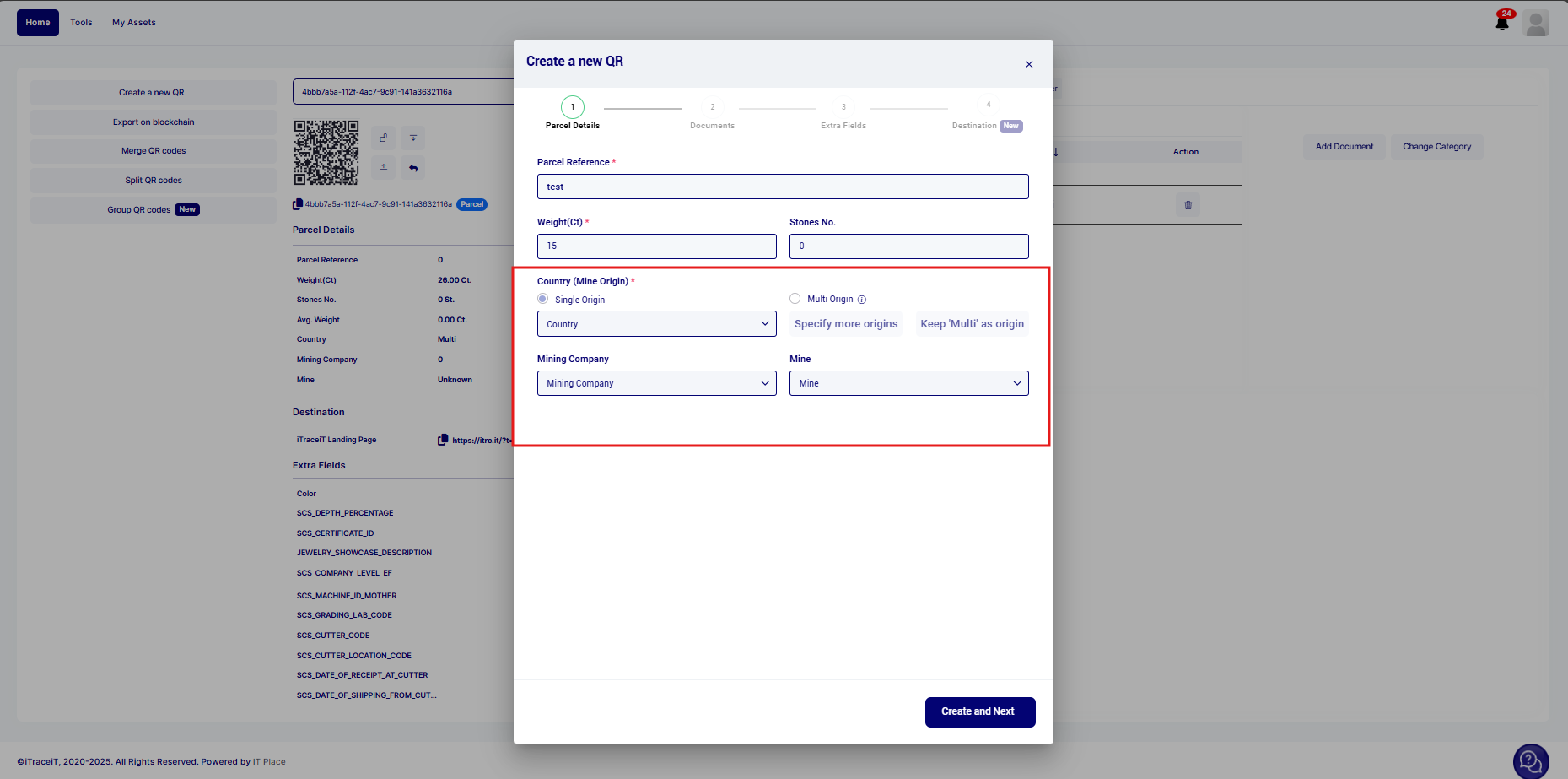1568x779 pixels.
Task: Close the Create a new QR dialog
Action: (1029, 64)
